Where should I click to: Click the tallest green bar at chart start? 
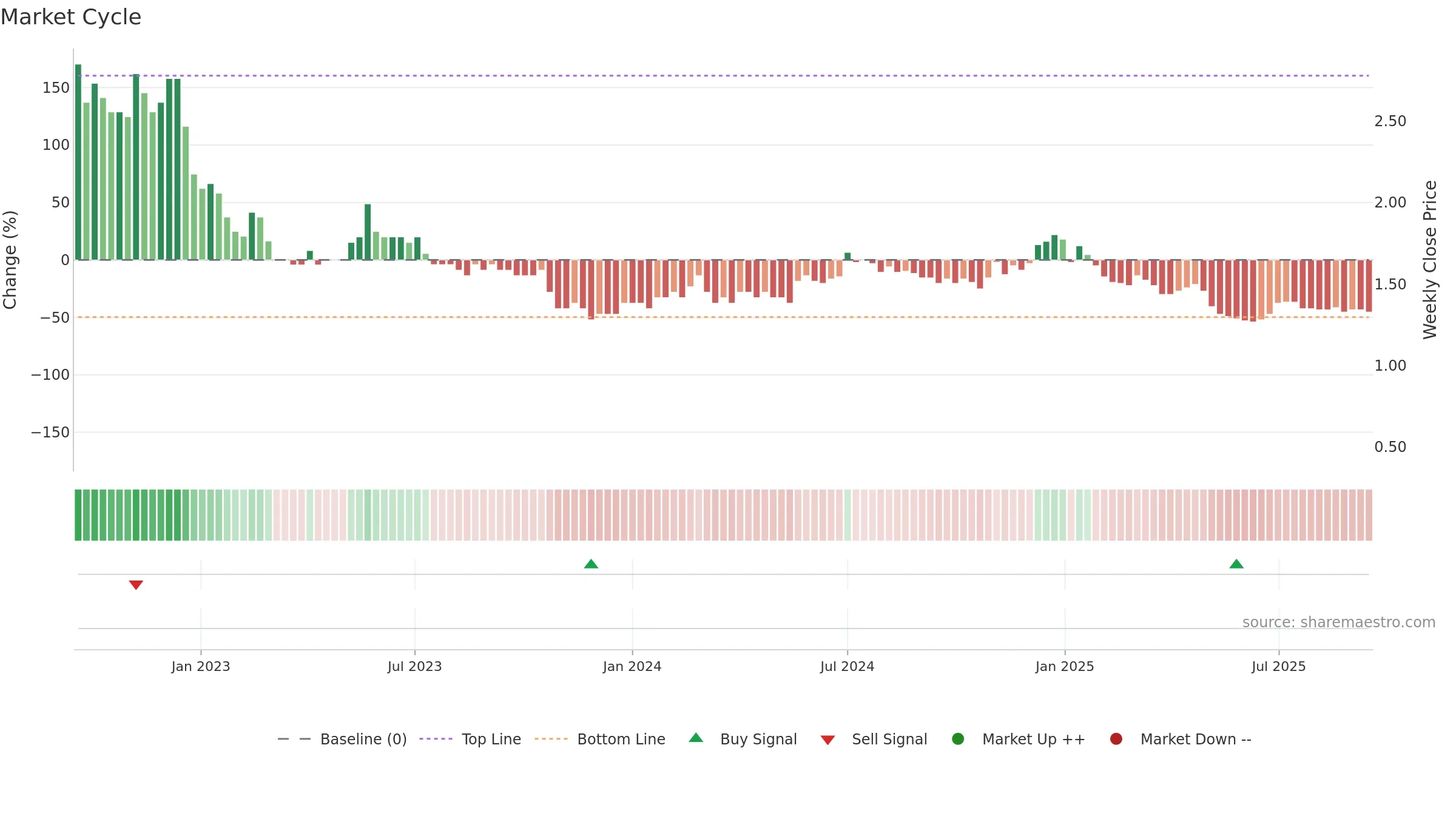pyautogui.click(x=78, y=162)
